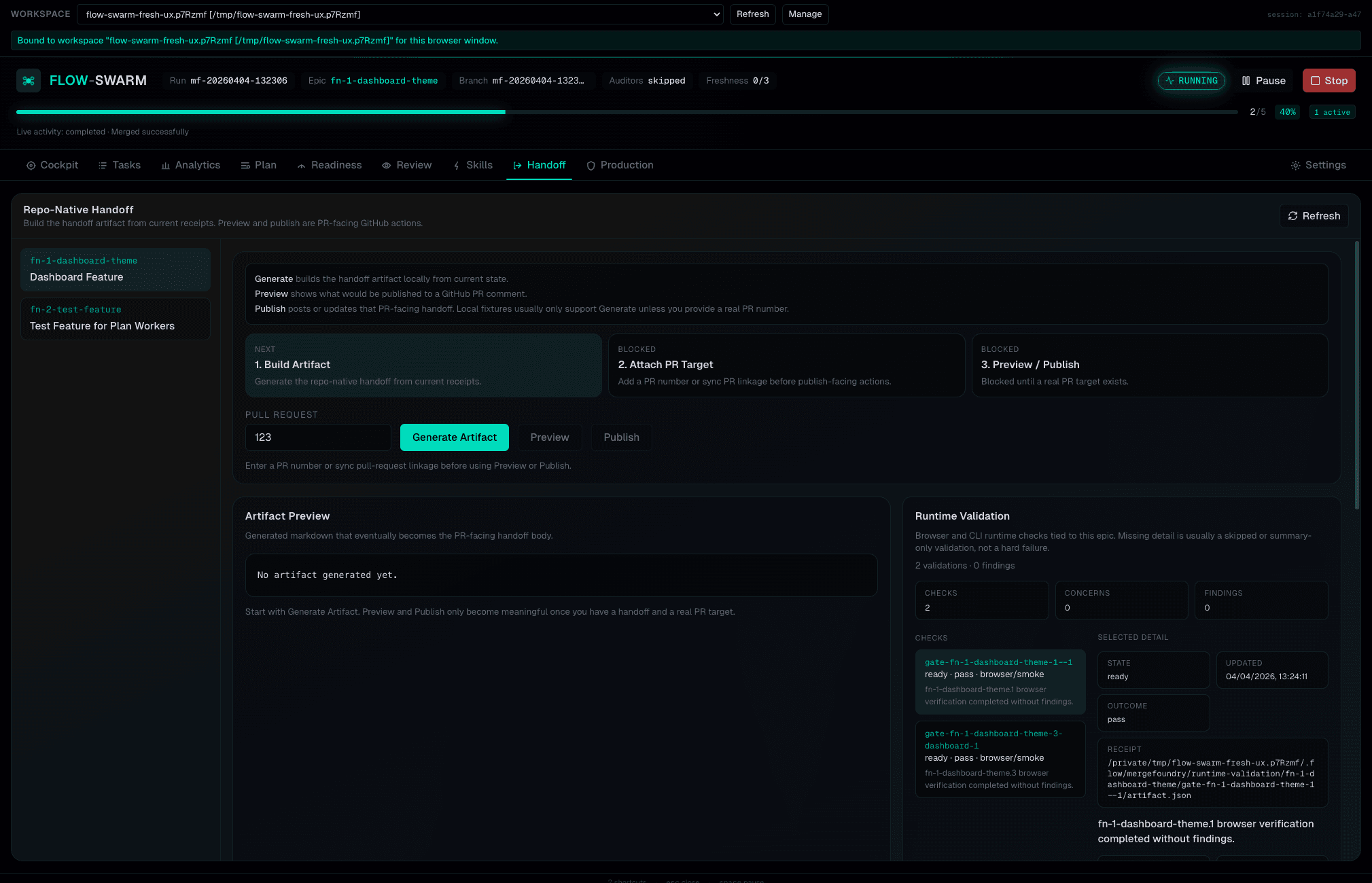The height and width of the screenshot is (883, 1372).
Task: Click the receipt artifact.json path text
Action: (1212, 779)
